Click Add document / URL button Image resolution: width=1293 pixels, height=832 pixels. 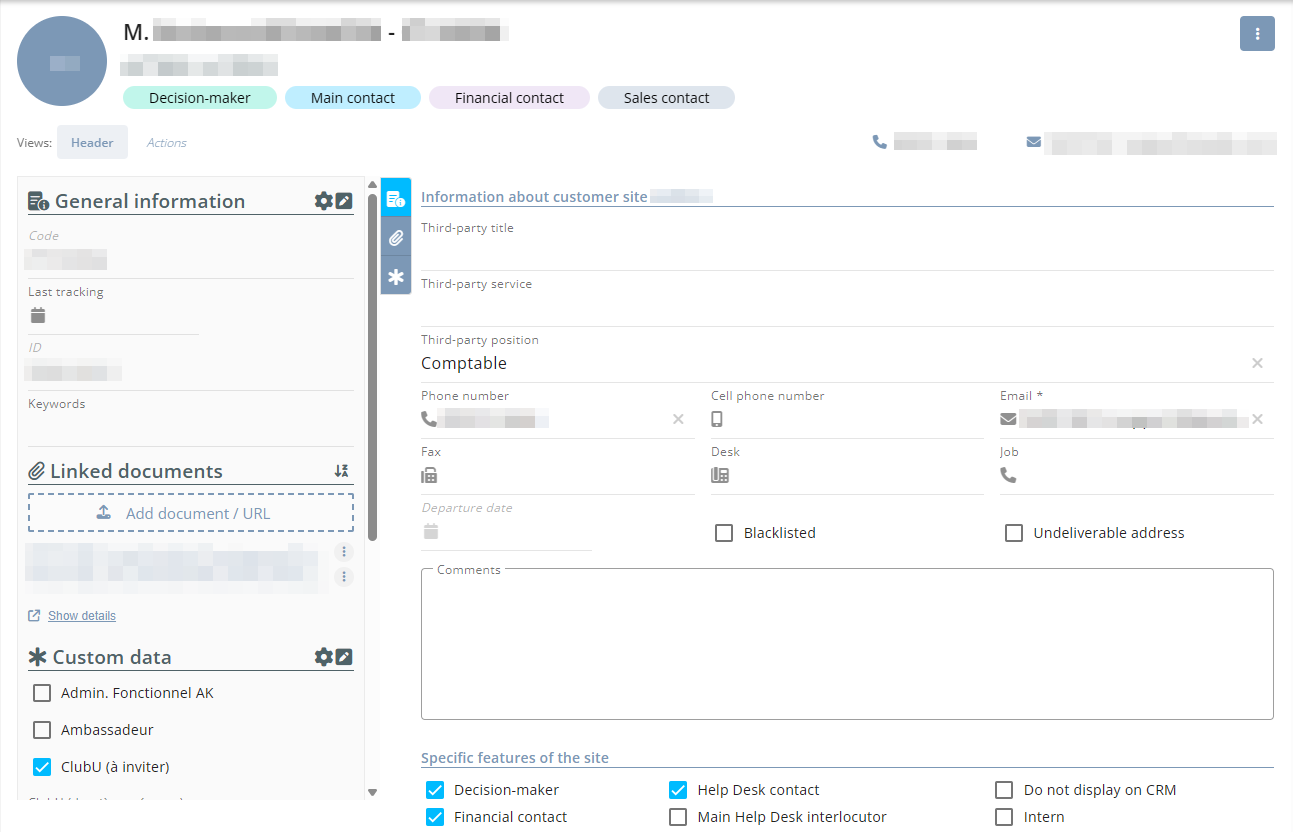coord(190,513)
